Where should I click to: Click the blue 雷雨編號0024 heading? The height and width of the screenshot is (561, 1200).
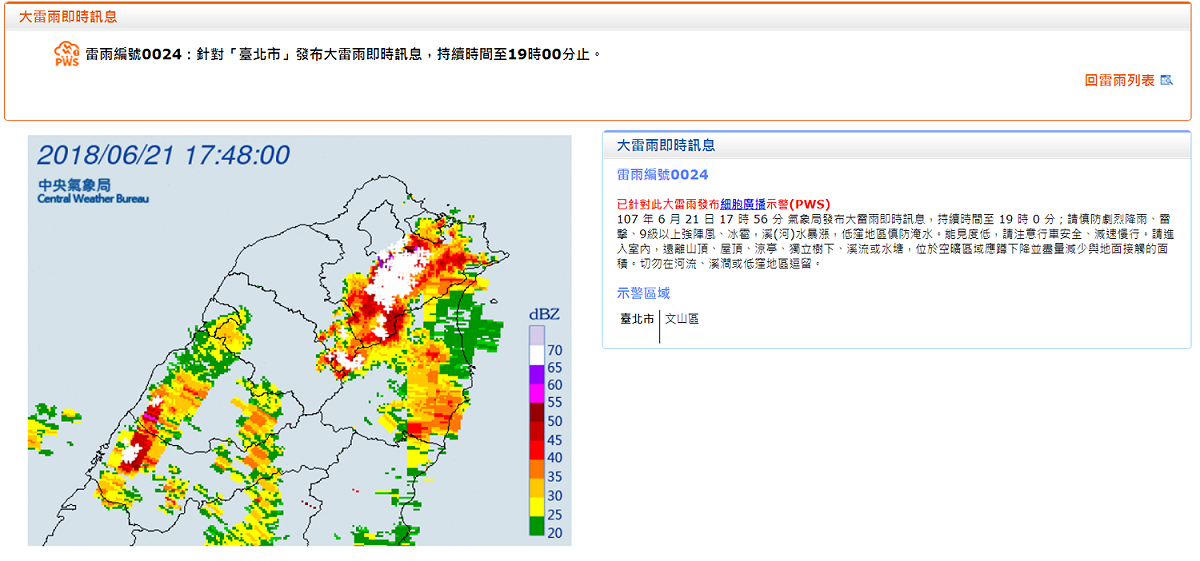click(662, 174)
